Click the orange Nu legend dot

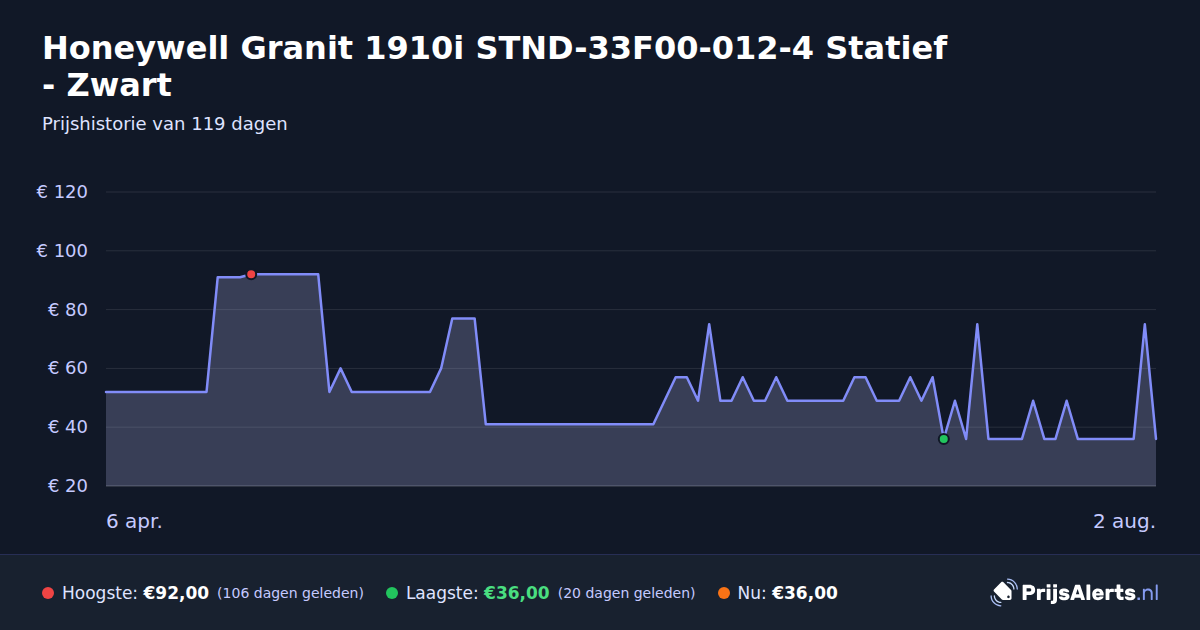point(724,593)
